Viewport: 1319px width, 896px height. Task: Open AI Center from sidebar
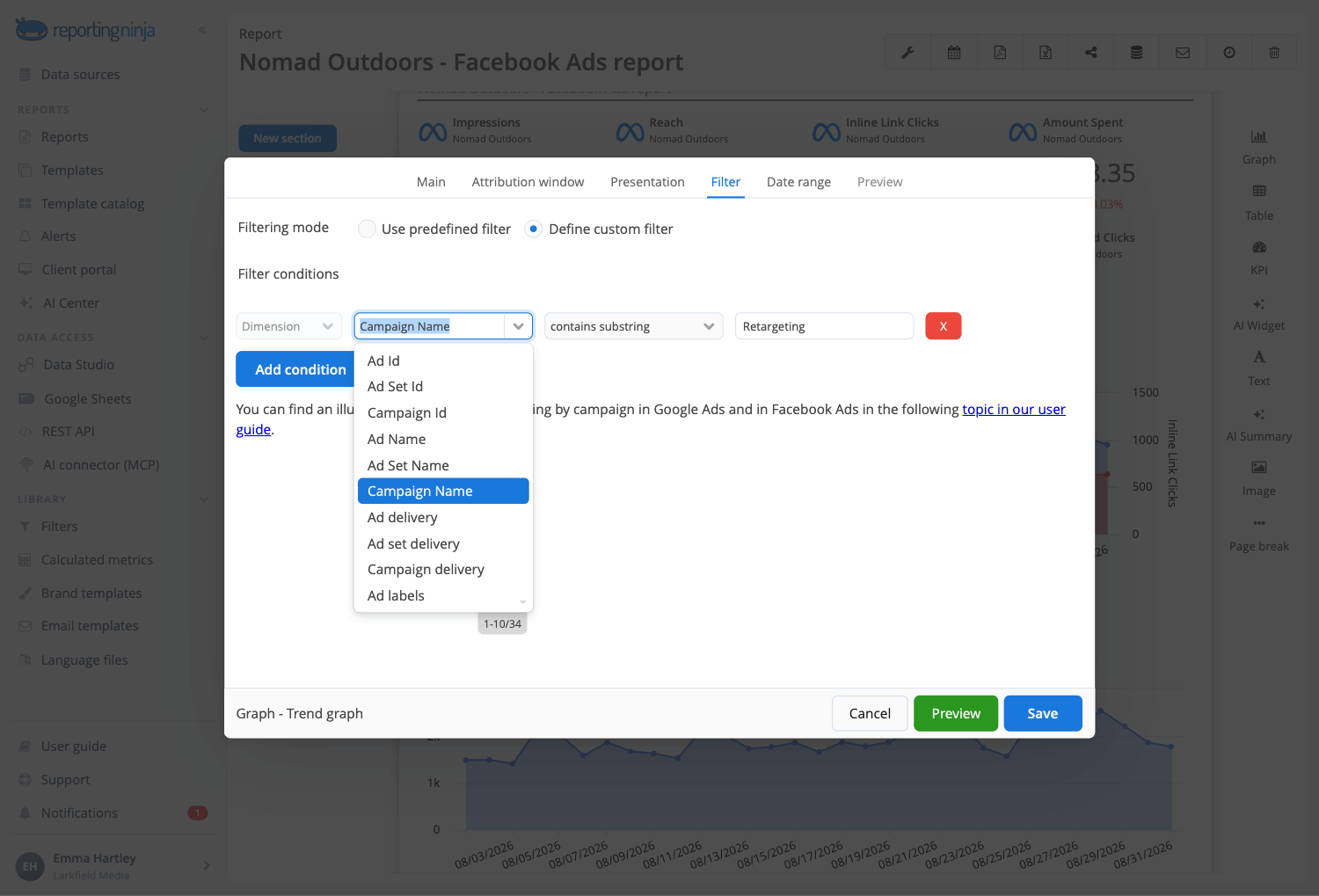71,303
